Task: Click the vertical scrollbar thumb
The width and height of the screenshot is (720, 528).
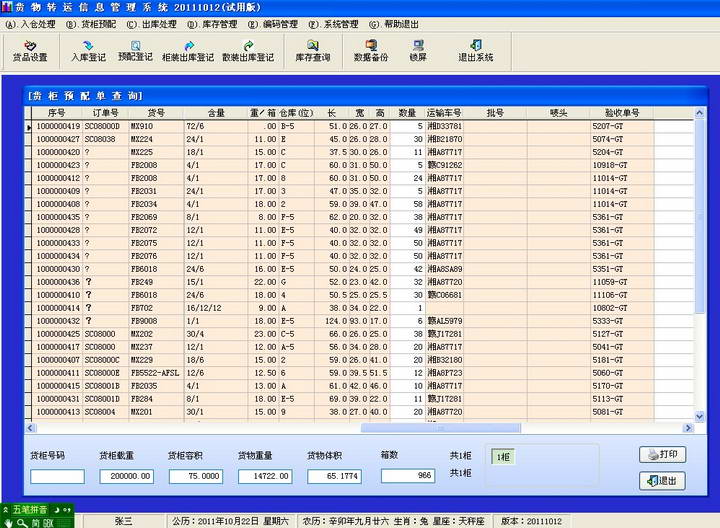Action: pos(699,216)
